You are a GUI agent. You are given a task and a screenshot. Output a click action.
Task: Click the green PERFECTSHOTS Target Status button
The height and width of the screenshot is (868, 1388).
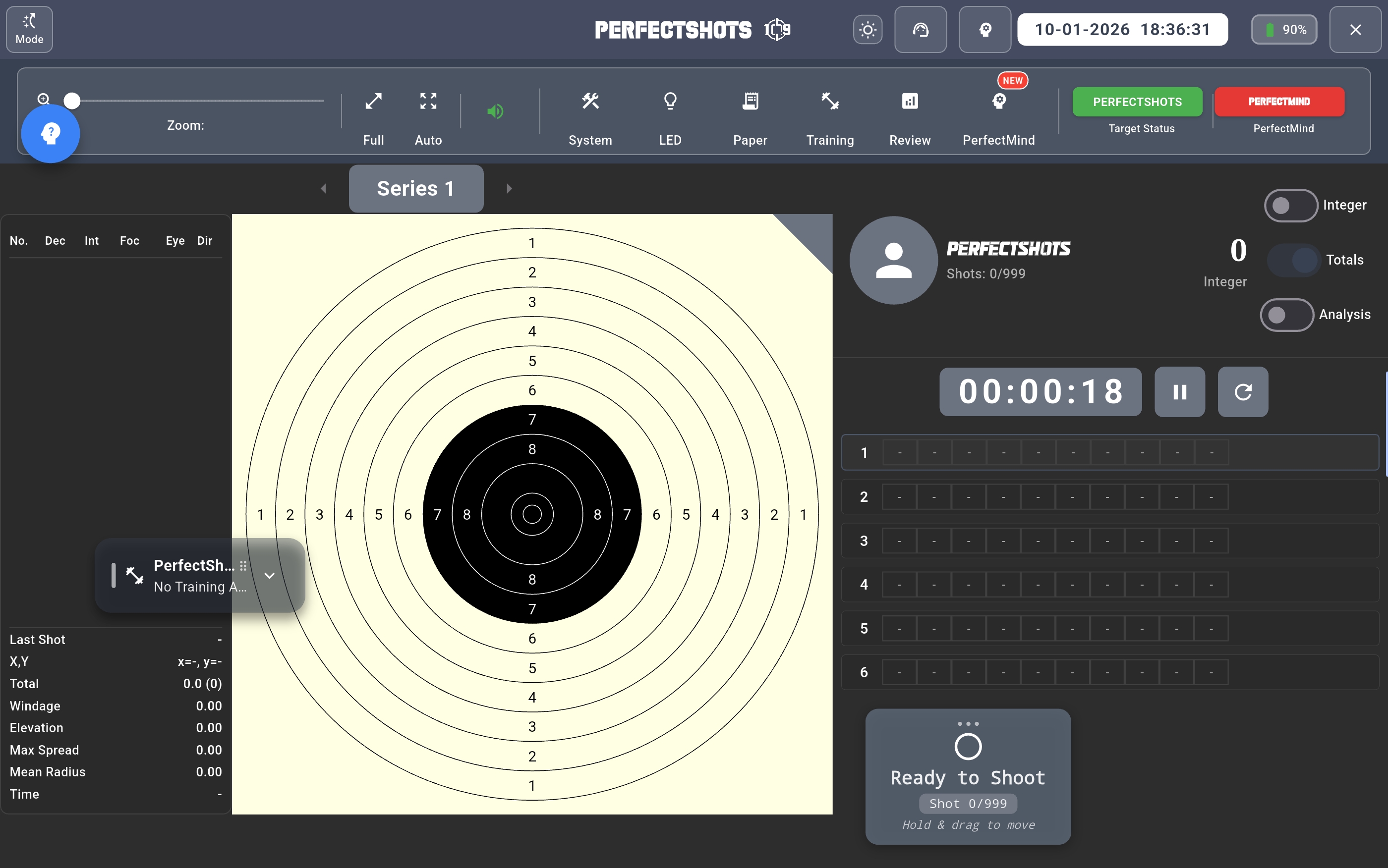pyautogui.click(x=1137, y=102)
